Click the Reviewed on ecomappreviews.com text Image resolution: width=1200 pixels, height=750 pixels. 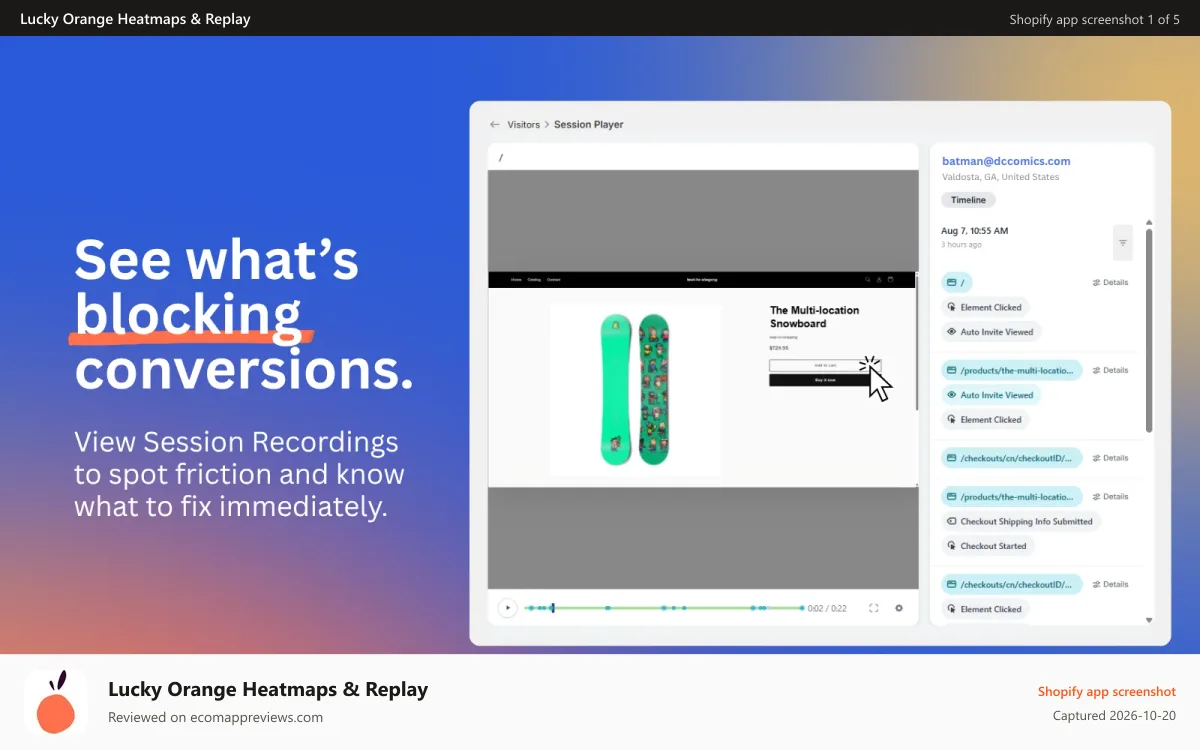coord(215,717)
